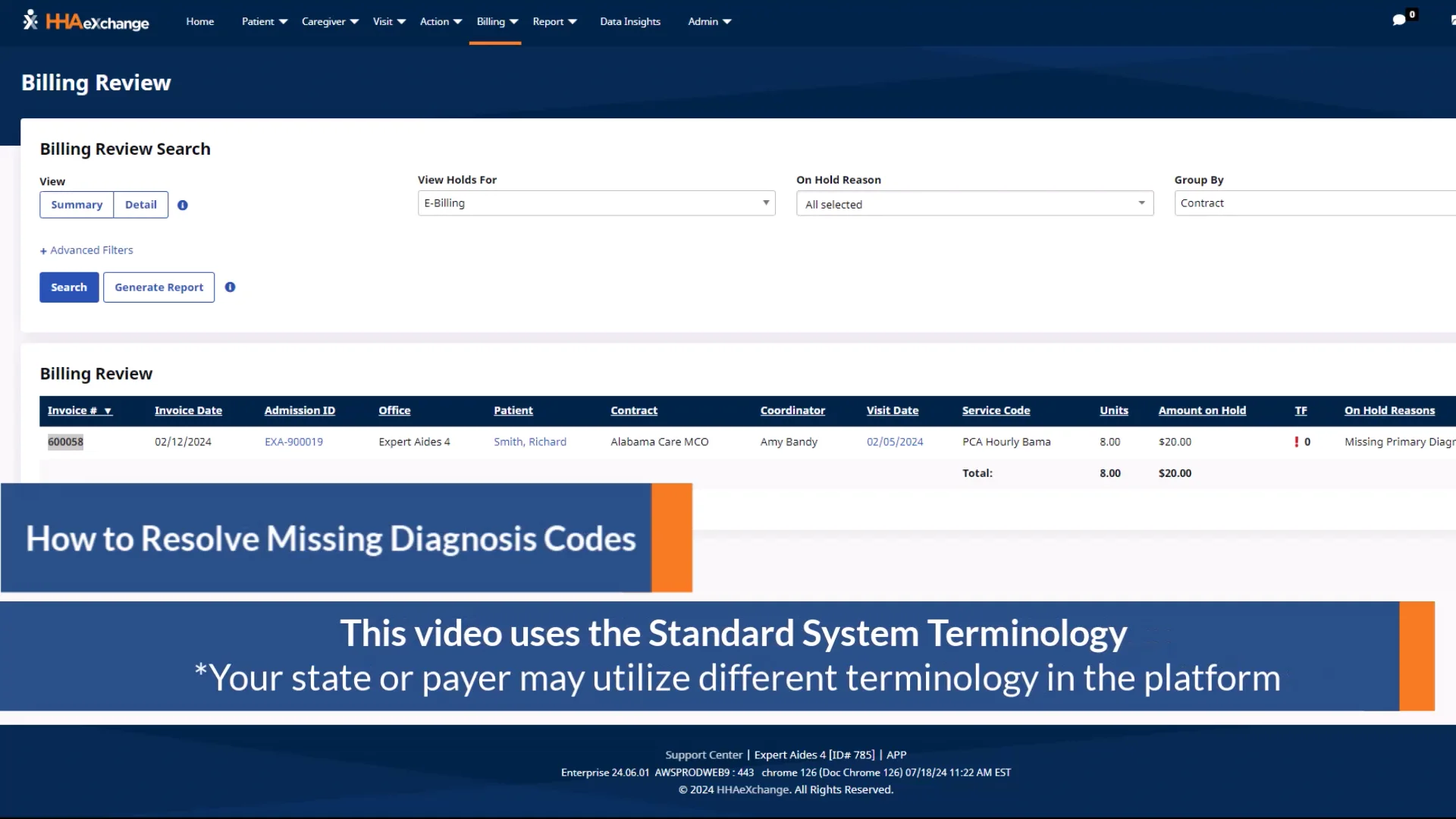Click the HHAeXchange caregiver figure logo icon
Viewport: 1456px width, 819px height.
pyautogui.click(x=30, y=20)
